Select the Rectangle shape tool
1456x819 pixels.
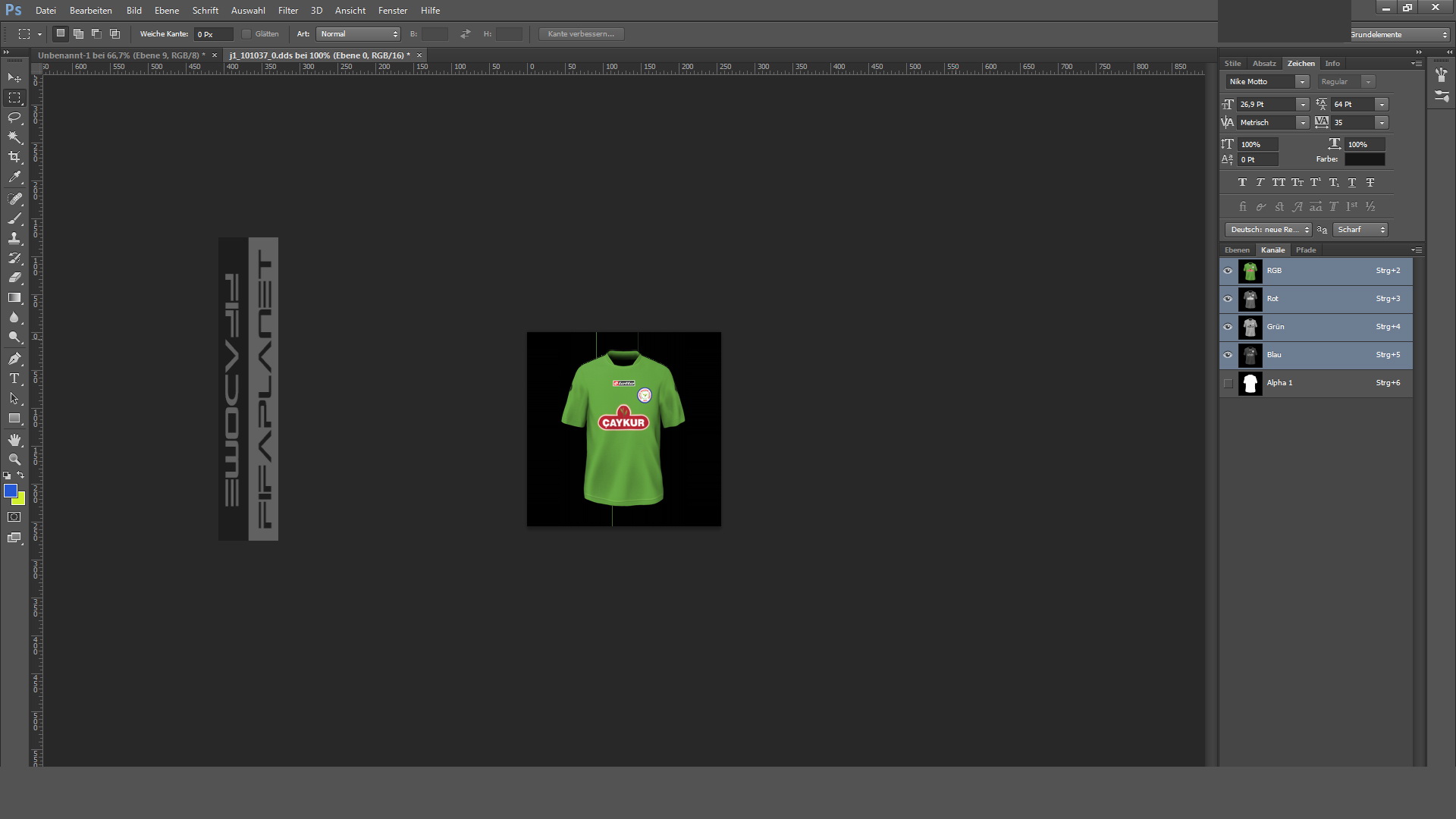(x=14, y=418)
